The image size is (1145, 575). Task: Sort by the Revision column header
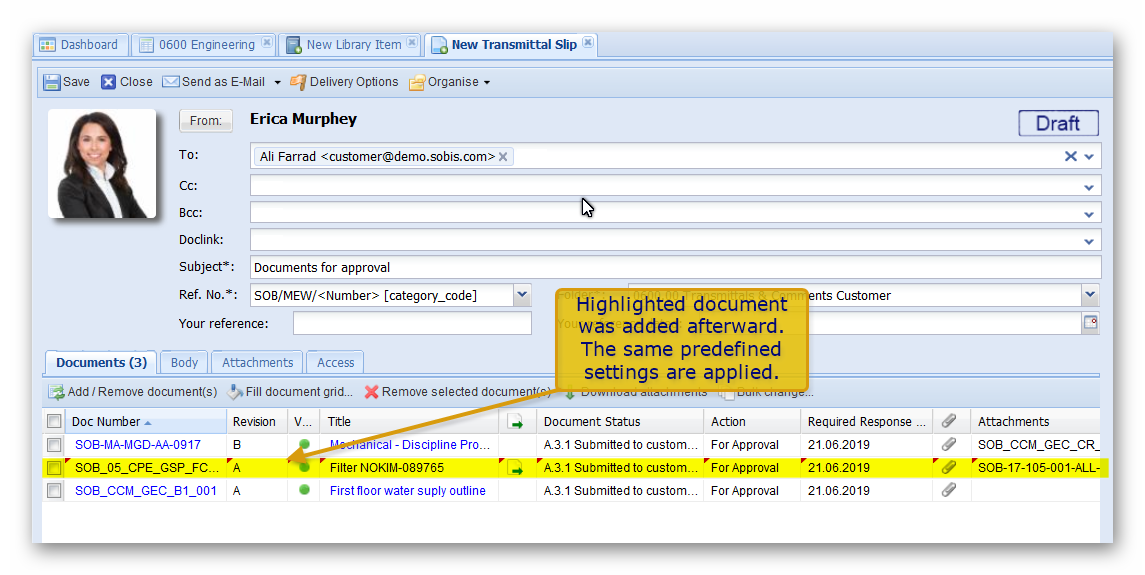[257, 422]
